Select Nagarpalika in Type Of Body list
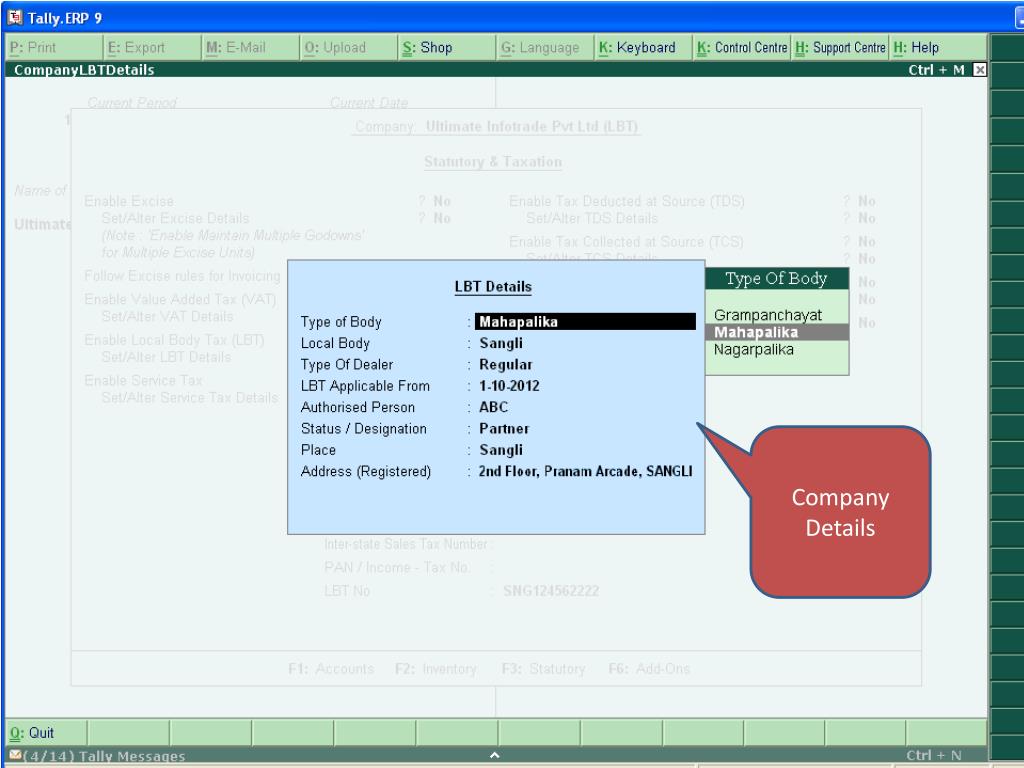The width and height of the screenshot is (1024, 768). coord(754,349)
